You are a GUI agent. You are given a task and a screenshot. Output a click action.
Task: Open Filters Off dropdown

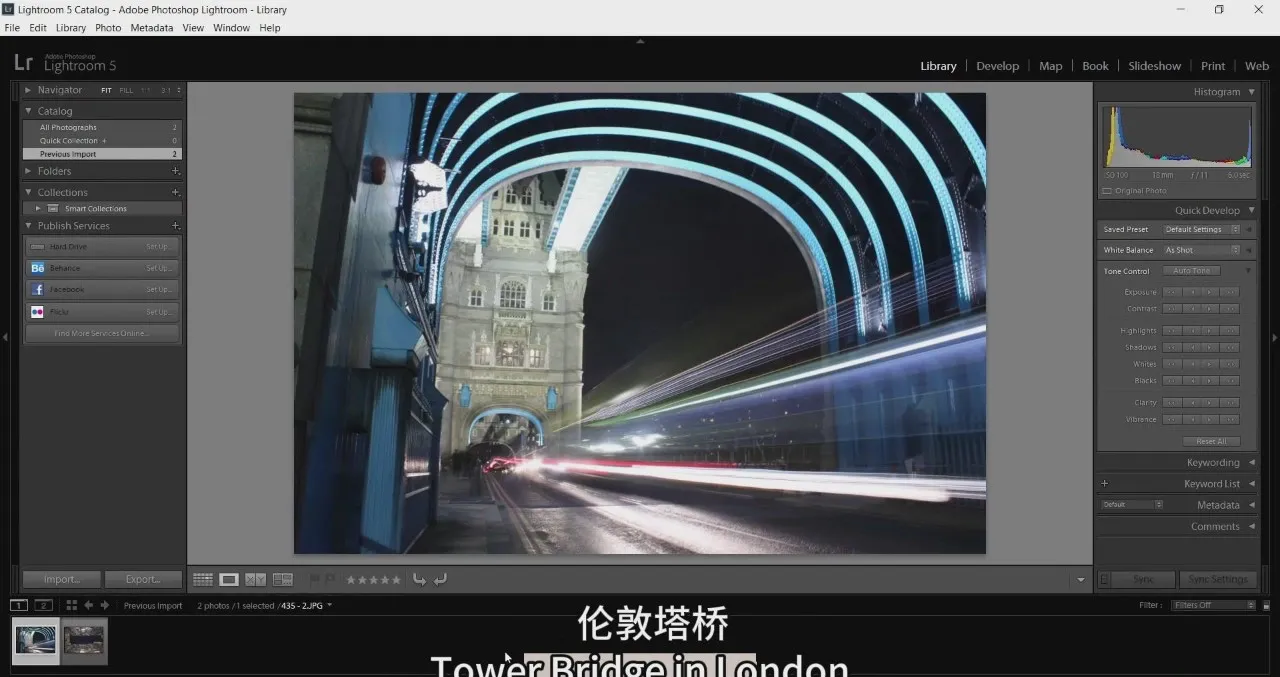click(x=1214, y=605)
